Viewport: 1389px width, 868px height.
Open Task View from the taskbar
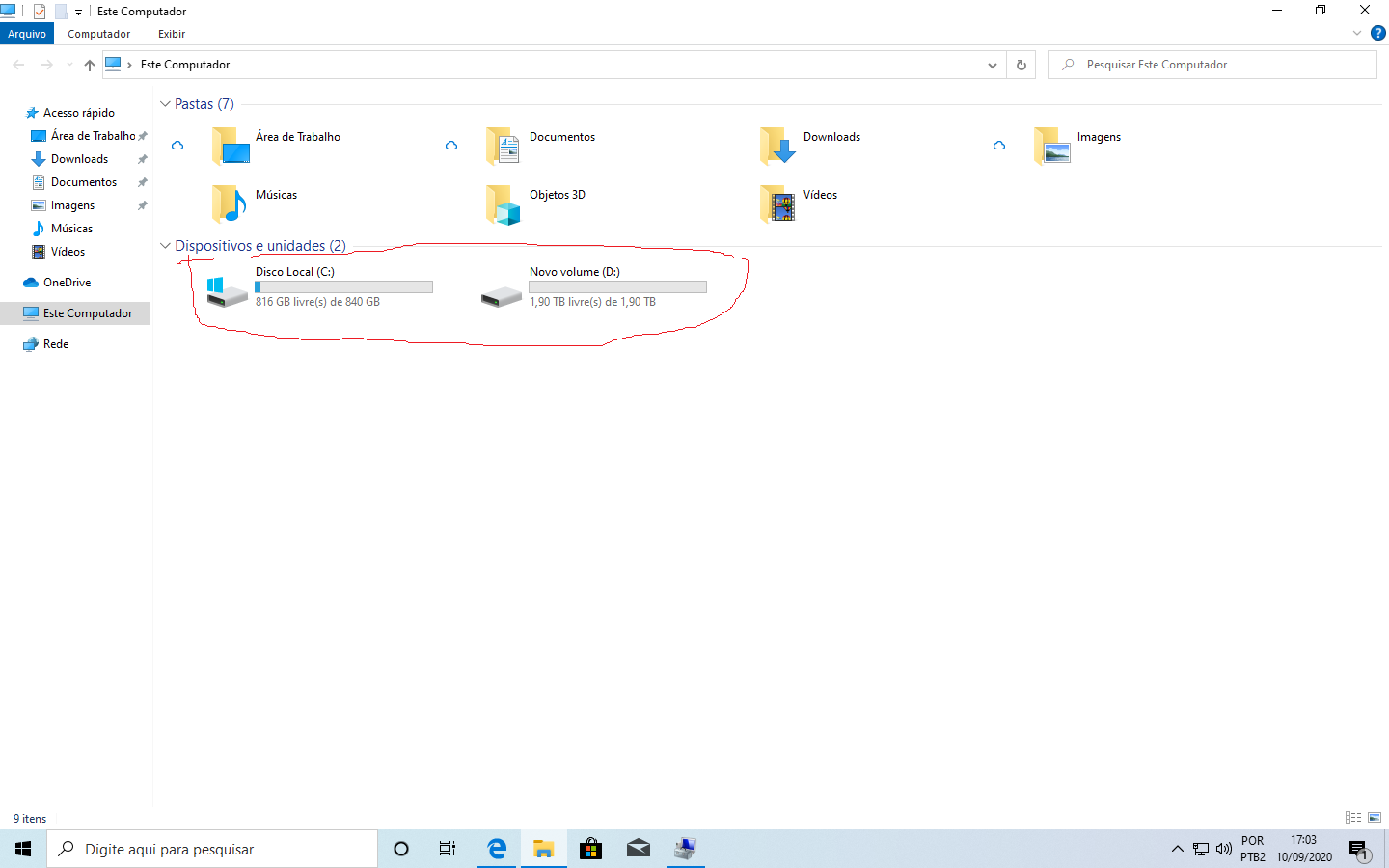tap(448, 849)
